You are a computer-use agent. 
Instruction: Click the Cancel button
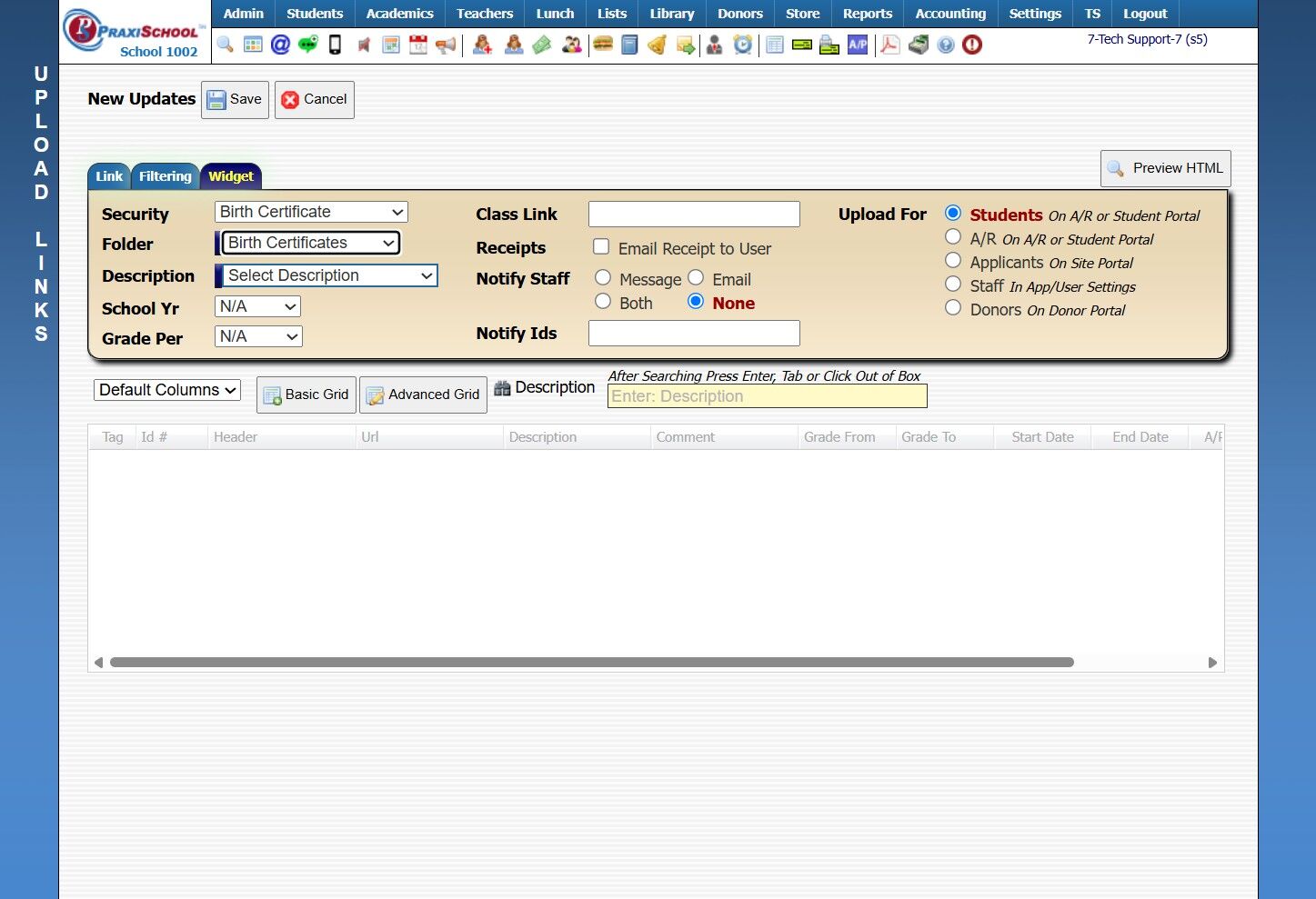point(315,100)
